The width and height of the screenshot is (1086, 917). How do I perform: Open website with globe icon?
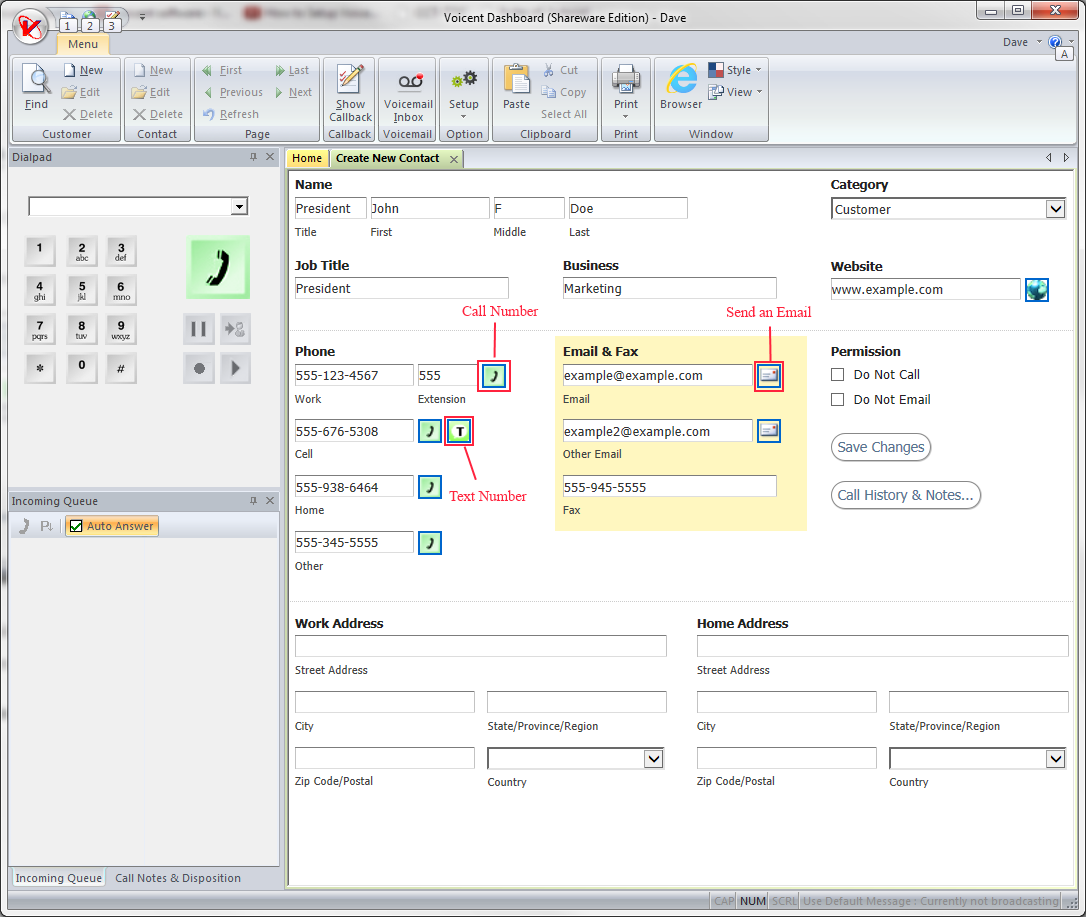point(1036,290)
